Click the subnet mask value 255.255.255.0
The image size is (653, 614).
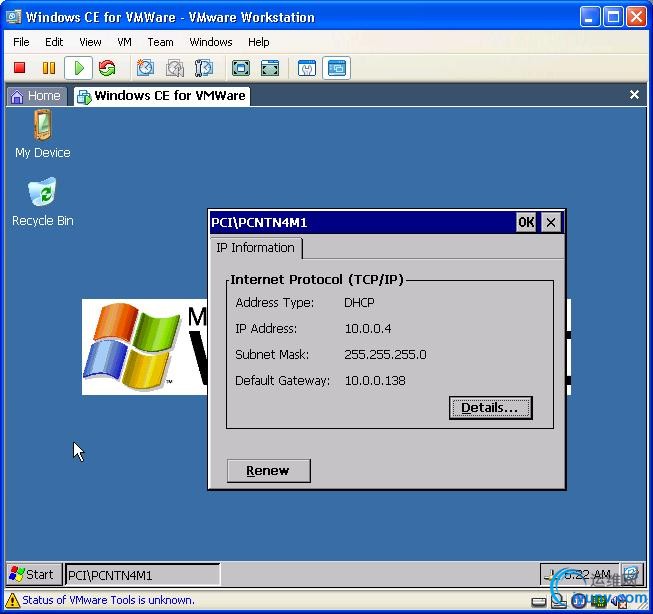click(x=385, y=354)
